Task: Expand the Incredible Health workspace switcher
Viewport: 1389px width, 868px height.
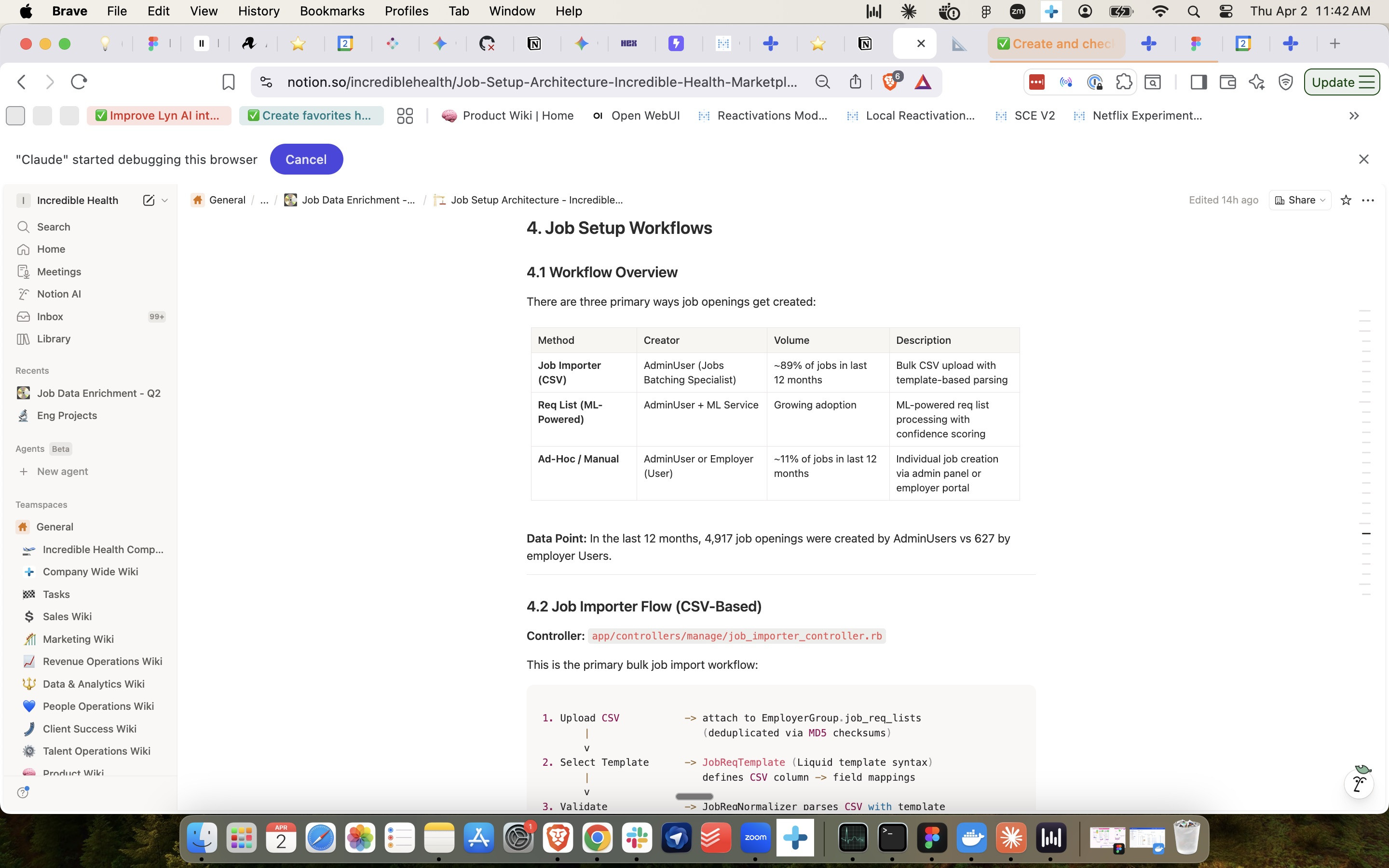Action: tap(165, 200)
